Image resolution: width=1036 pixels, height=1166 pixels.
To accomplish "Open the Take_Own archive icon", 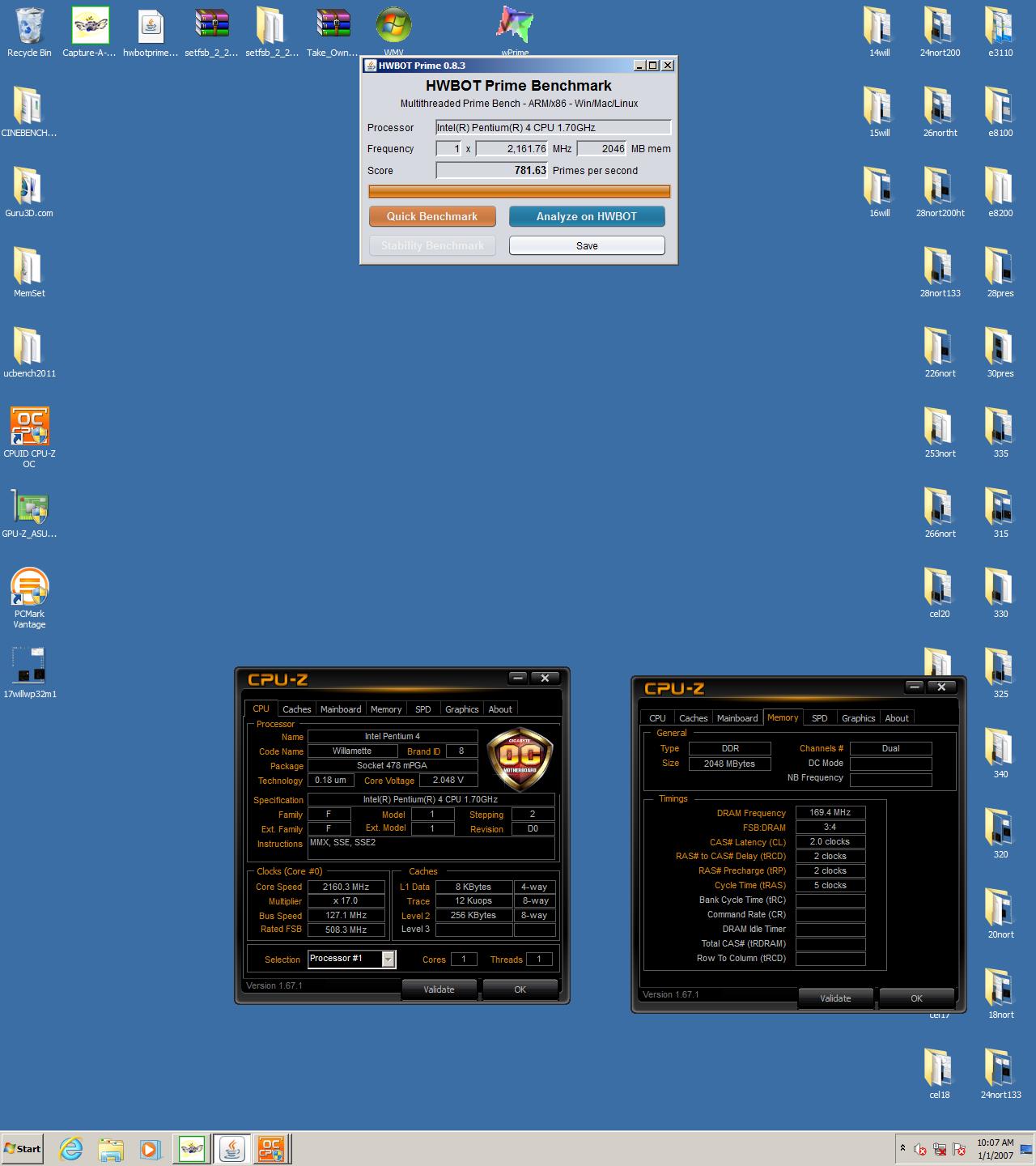I will [333, 32].
